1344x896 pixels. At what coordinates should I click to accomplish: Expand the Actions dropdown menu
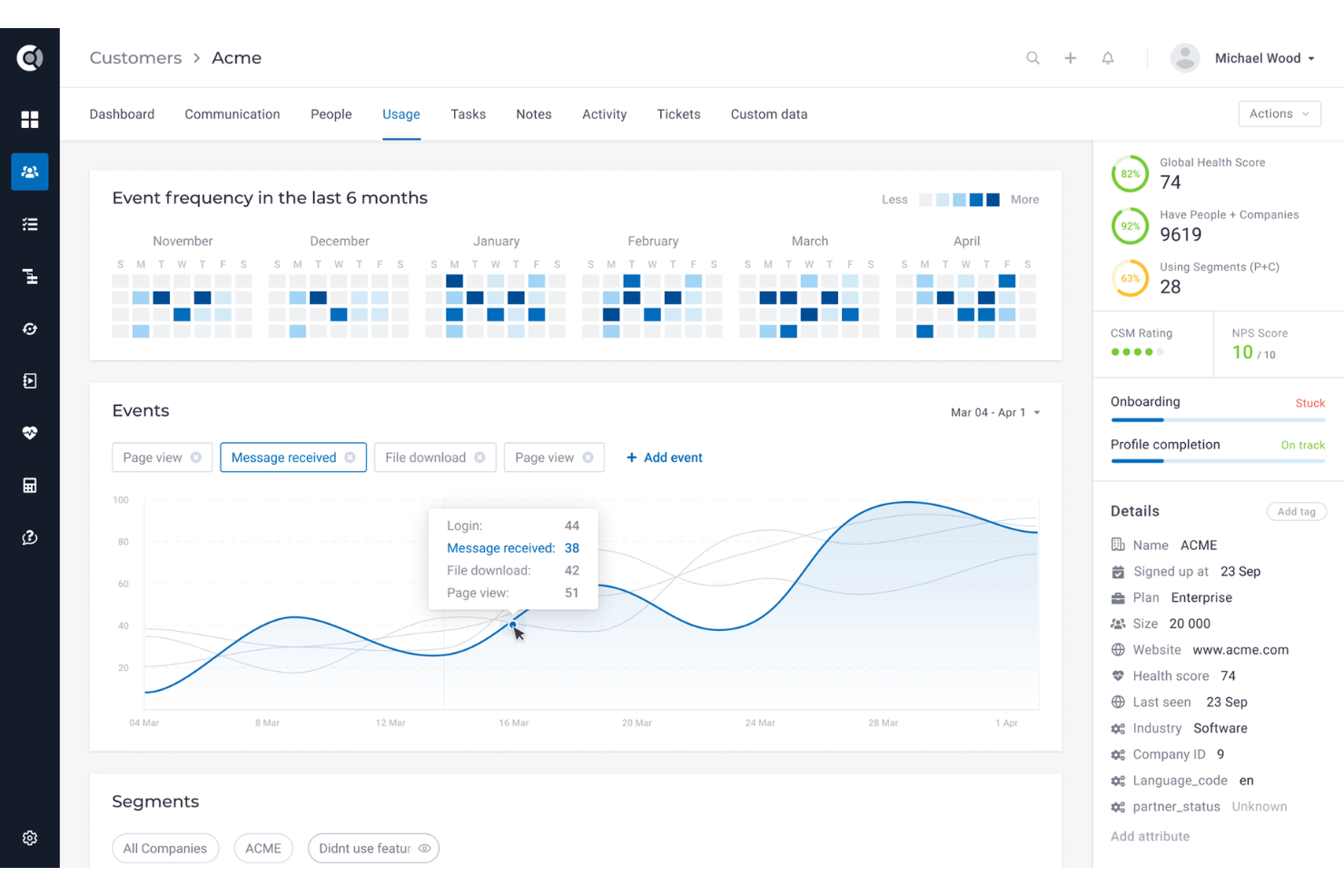1280,113
